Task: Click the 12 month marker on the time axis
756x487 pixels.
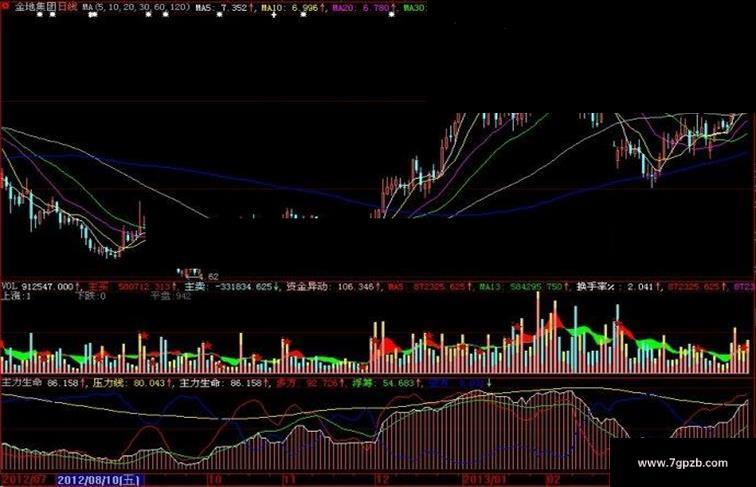Action: click(x=382, y=480)
